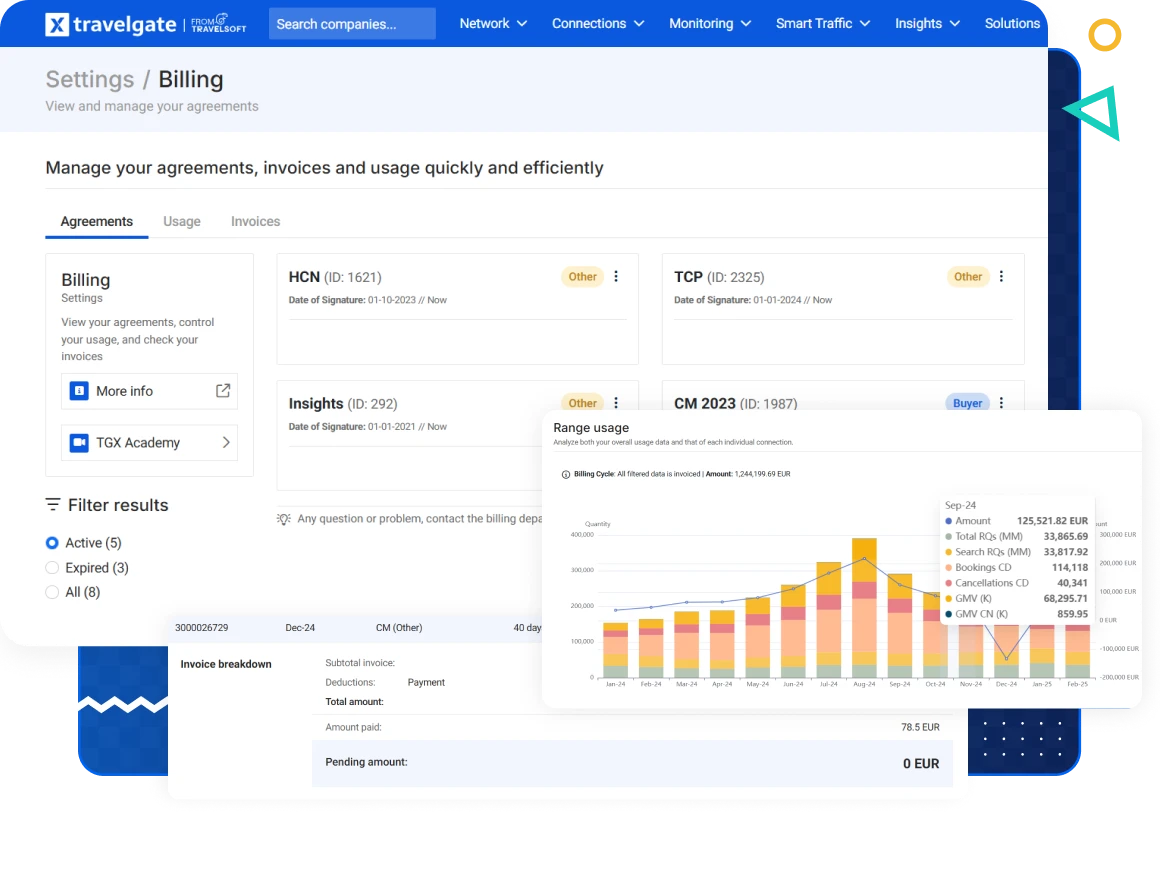Screen dimensions: 1160x874
Task: Click the Dec-24 line point in chart
Action: [x=1006, y=659]
